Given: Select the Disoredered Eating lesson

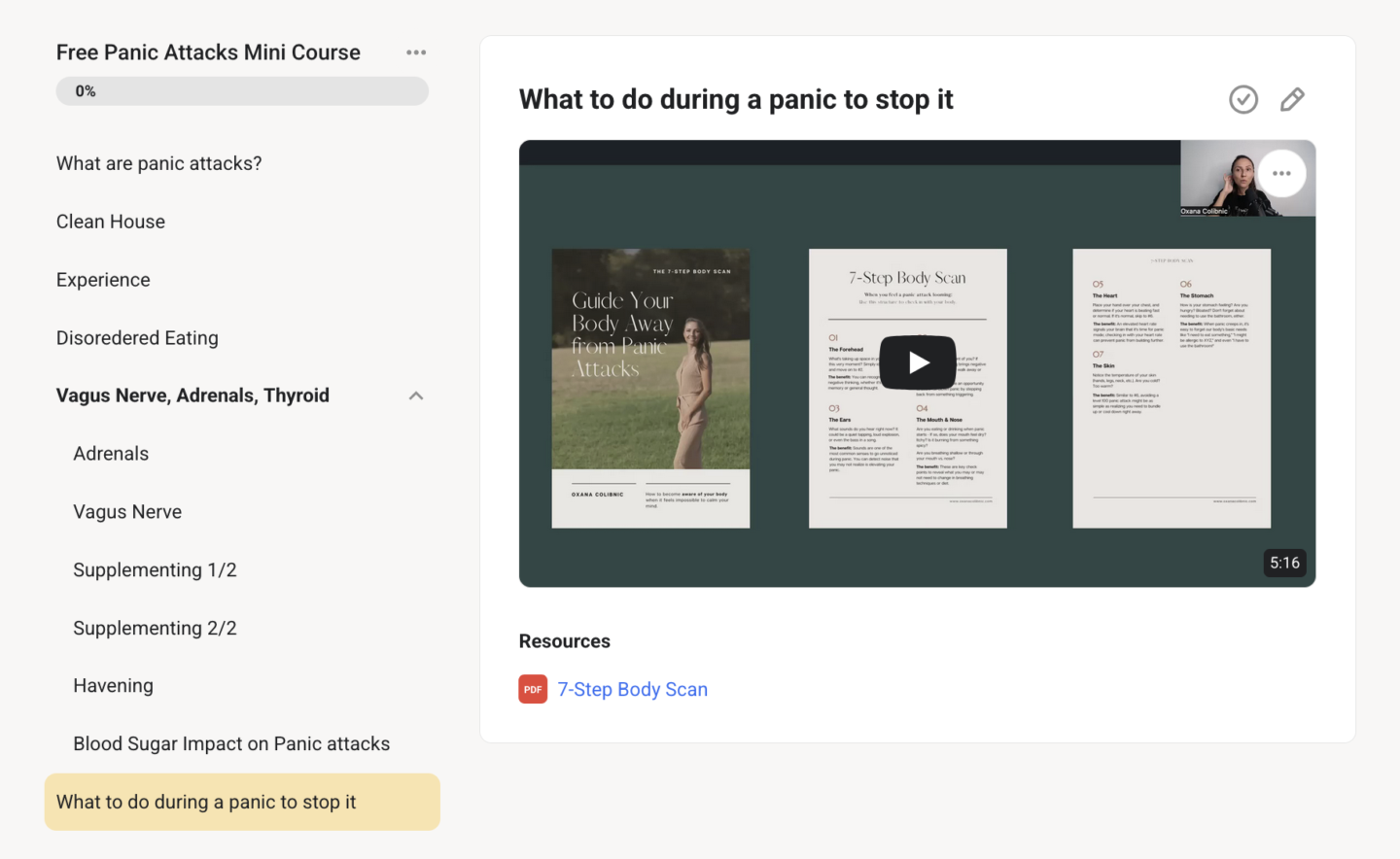Looking at the screenshot, I should pyautogui.click(x=137, y=338).
